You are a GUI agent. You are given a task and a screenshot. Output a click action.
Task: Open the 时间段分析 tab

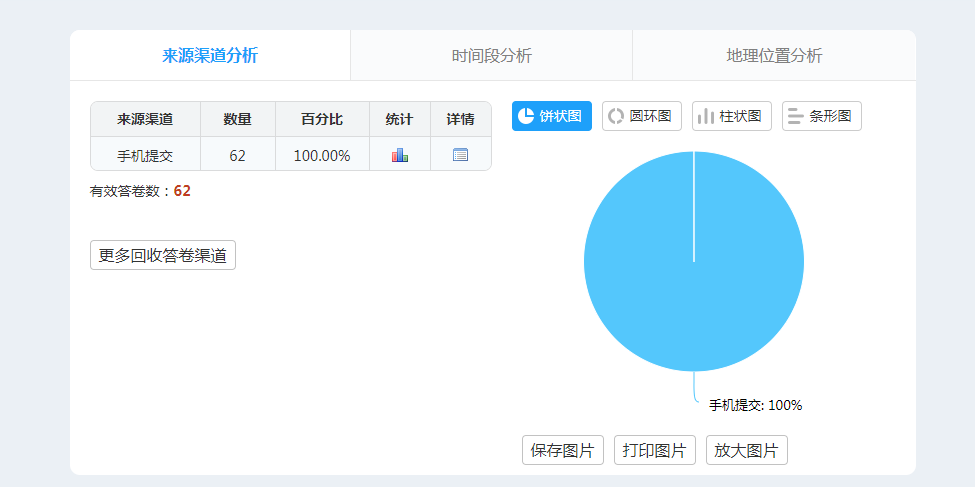tap(492, 55)
